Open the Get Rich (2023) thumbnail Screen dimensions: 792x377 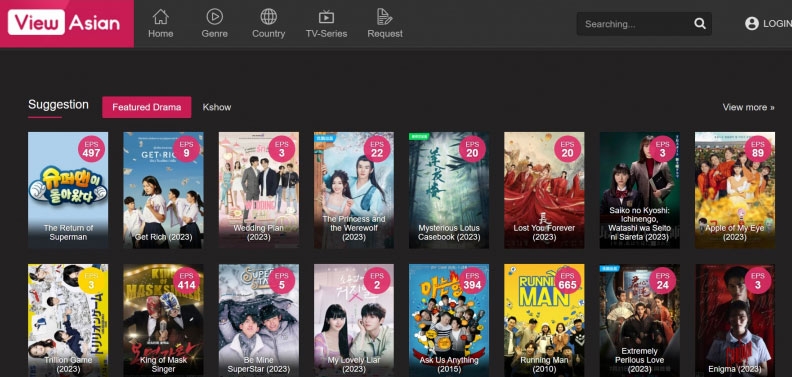point(163,190)
